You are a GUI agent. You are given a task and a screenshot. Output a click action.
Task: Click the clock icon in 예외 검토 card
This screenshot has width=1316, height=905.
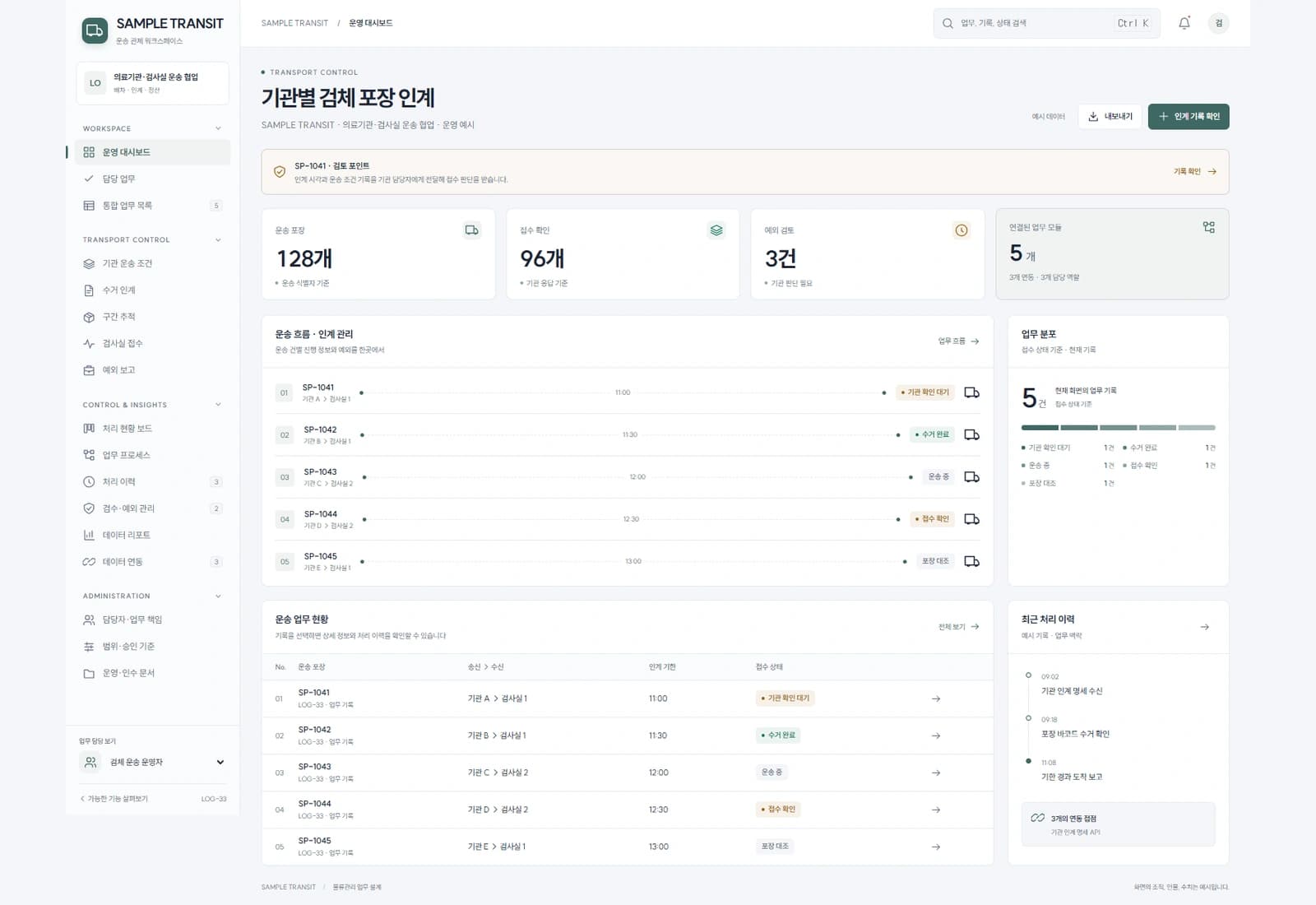[x=961, y=230]
